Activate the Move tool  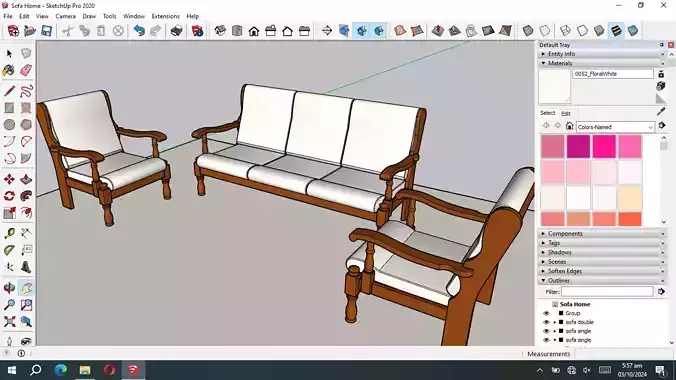pos(9,179)
